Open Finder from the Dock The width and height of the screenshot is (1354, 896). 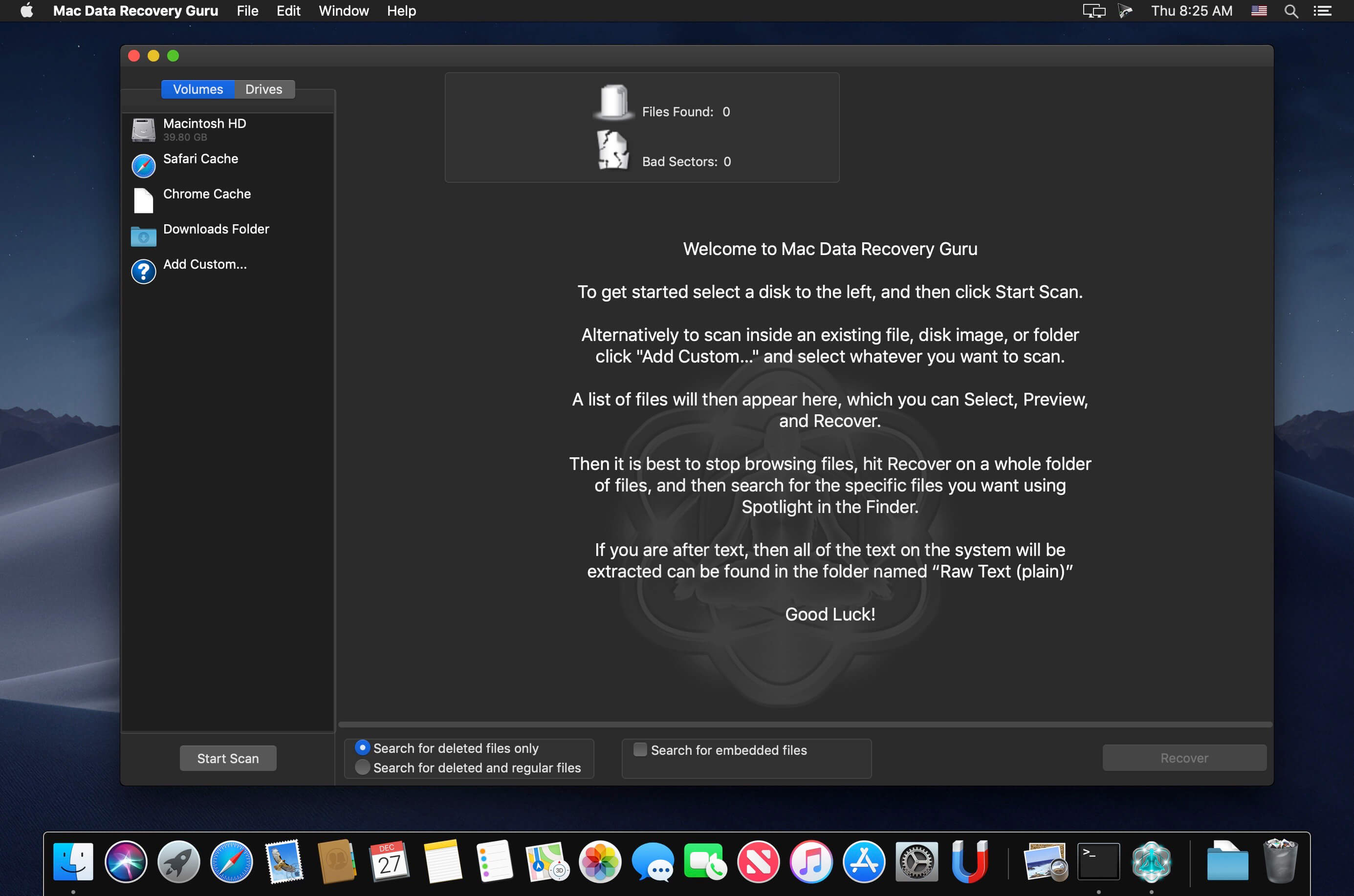73,862
